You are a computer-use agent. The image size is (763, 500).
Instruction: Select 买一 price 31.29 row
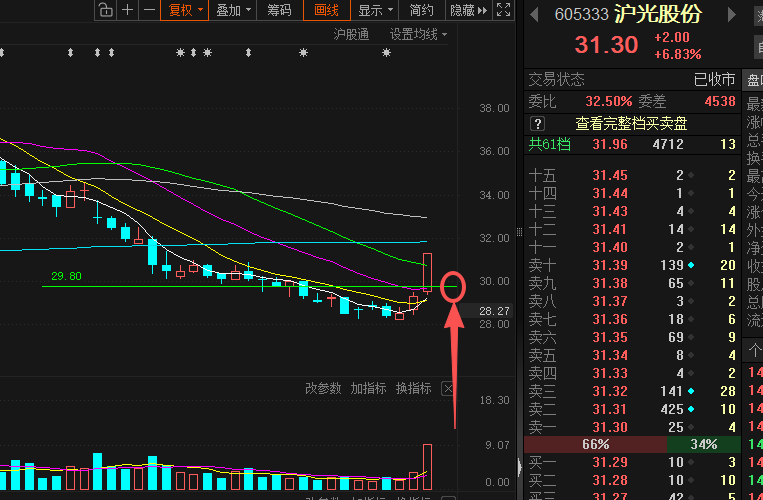tap(632, 462)
